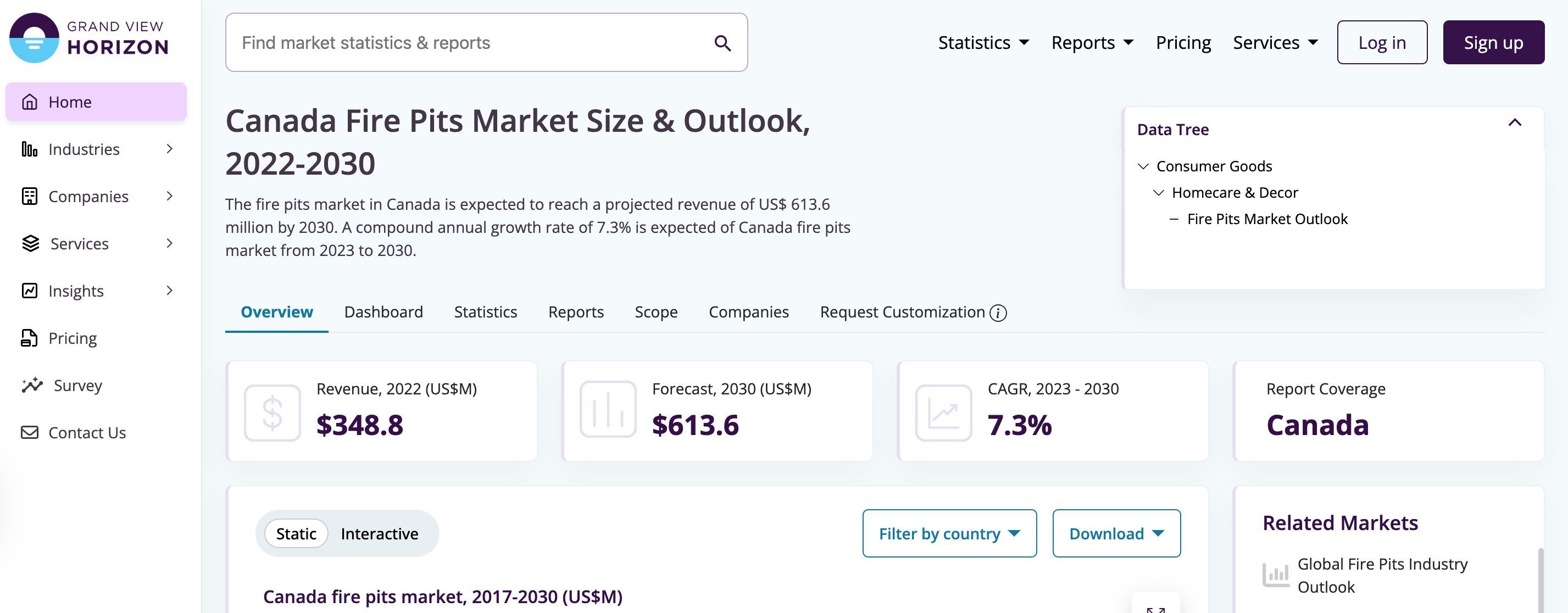
Task: Switch chart to Interactive mode
Action: pos(379,534)
